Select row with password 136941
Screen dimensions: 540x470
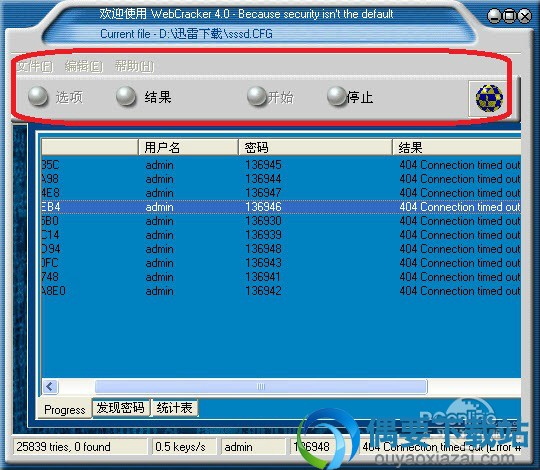(281, 277)
